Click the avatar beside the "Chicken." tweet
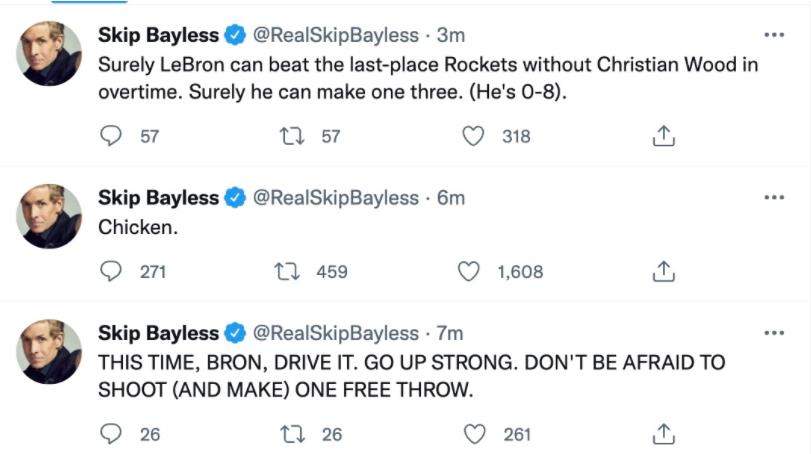The image size is (811, 454). [50, 215]
